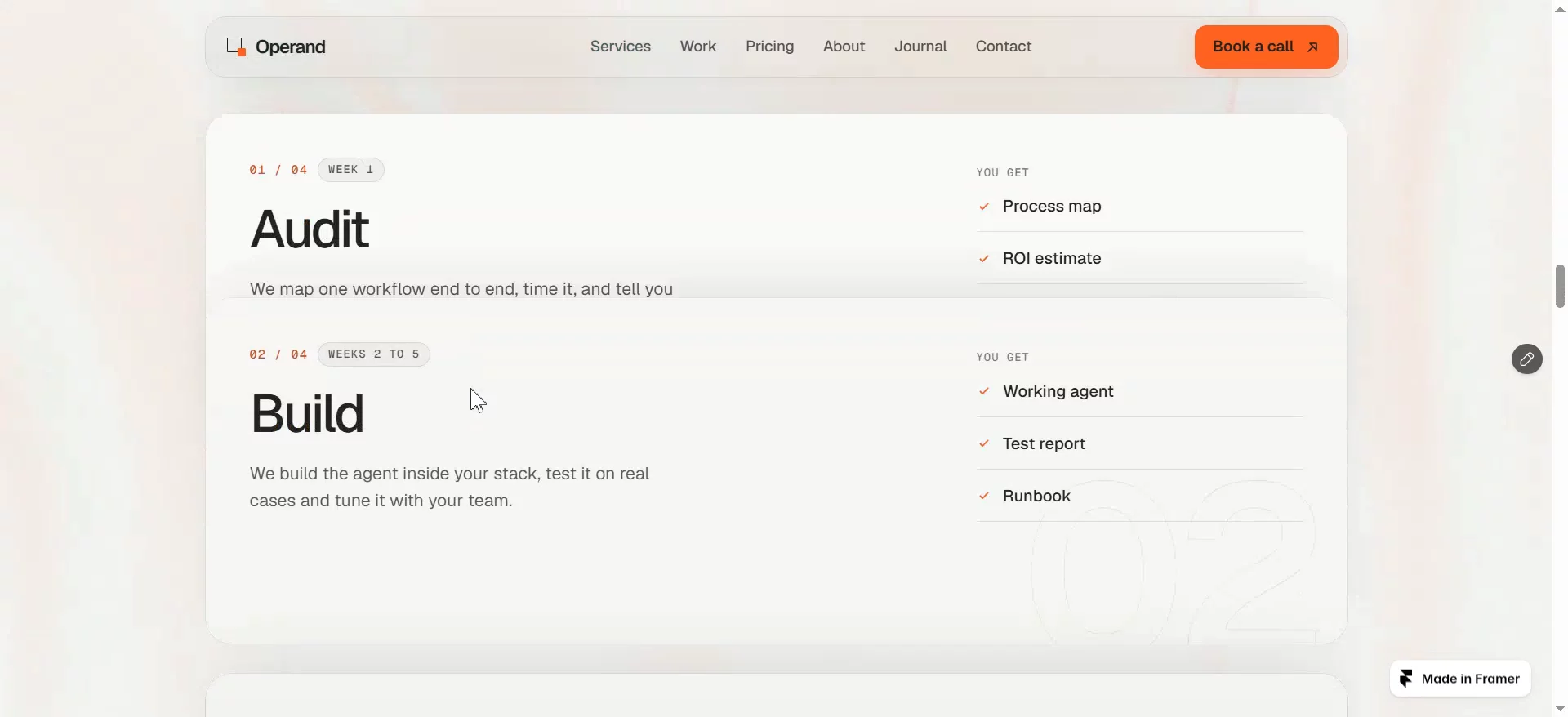Click the scrollbar down arrow
This screenshot has width=1568, height=717.
[x=1560, y=708]
